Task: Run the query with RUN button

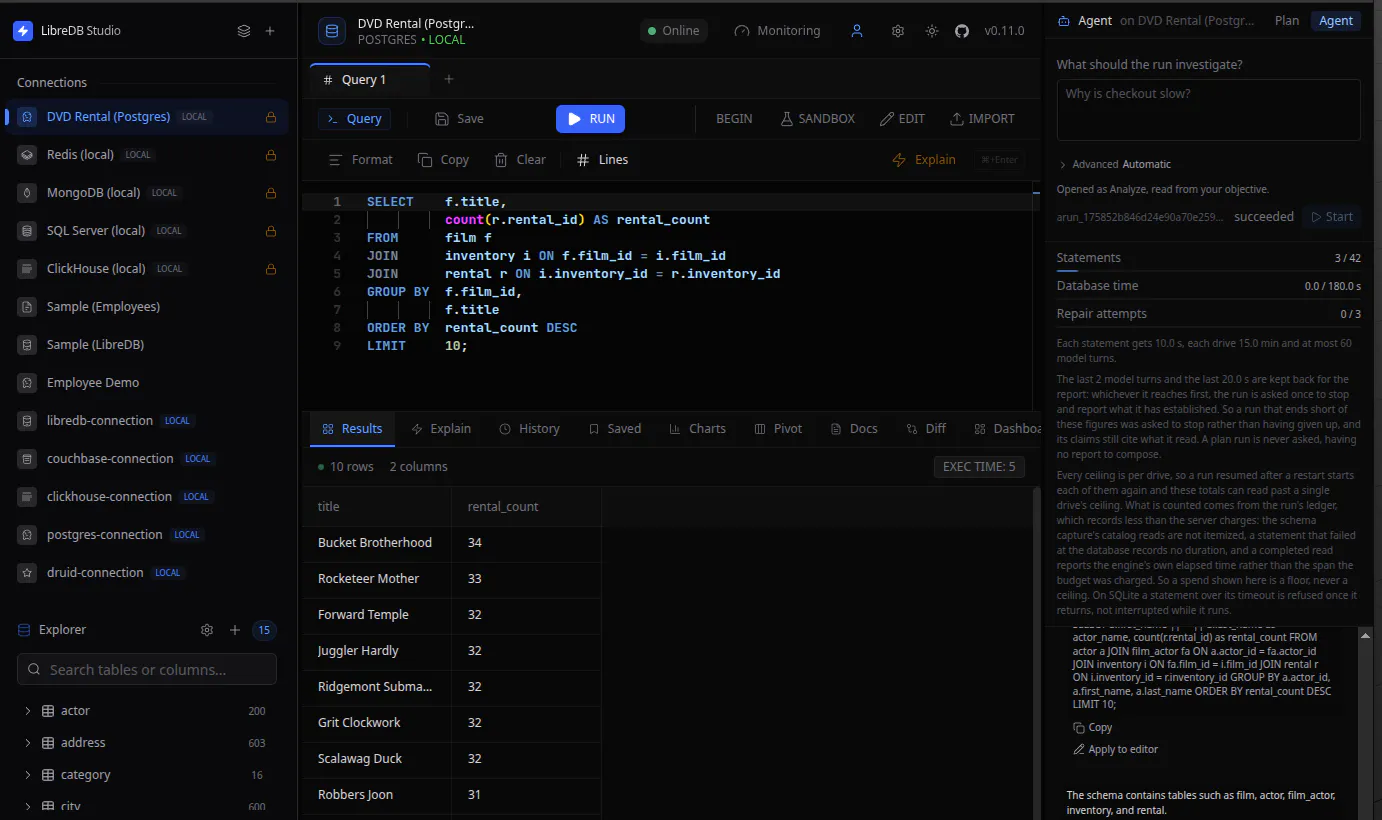Action: coord(590,119)
